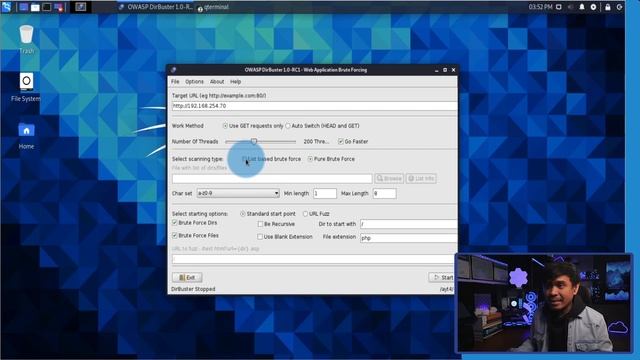The width and height of the screenshot is (640, 360).
Task: Click the Exit button
Action: coord(187,278)
